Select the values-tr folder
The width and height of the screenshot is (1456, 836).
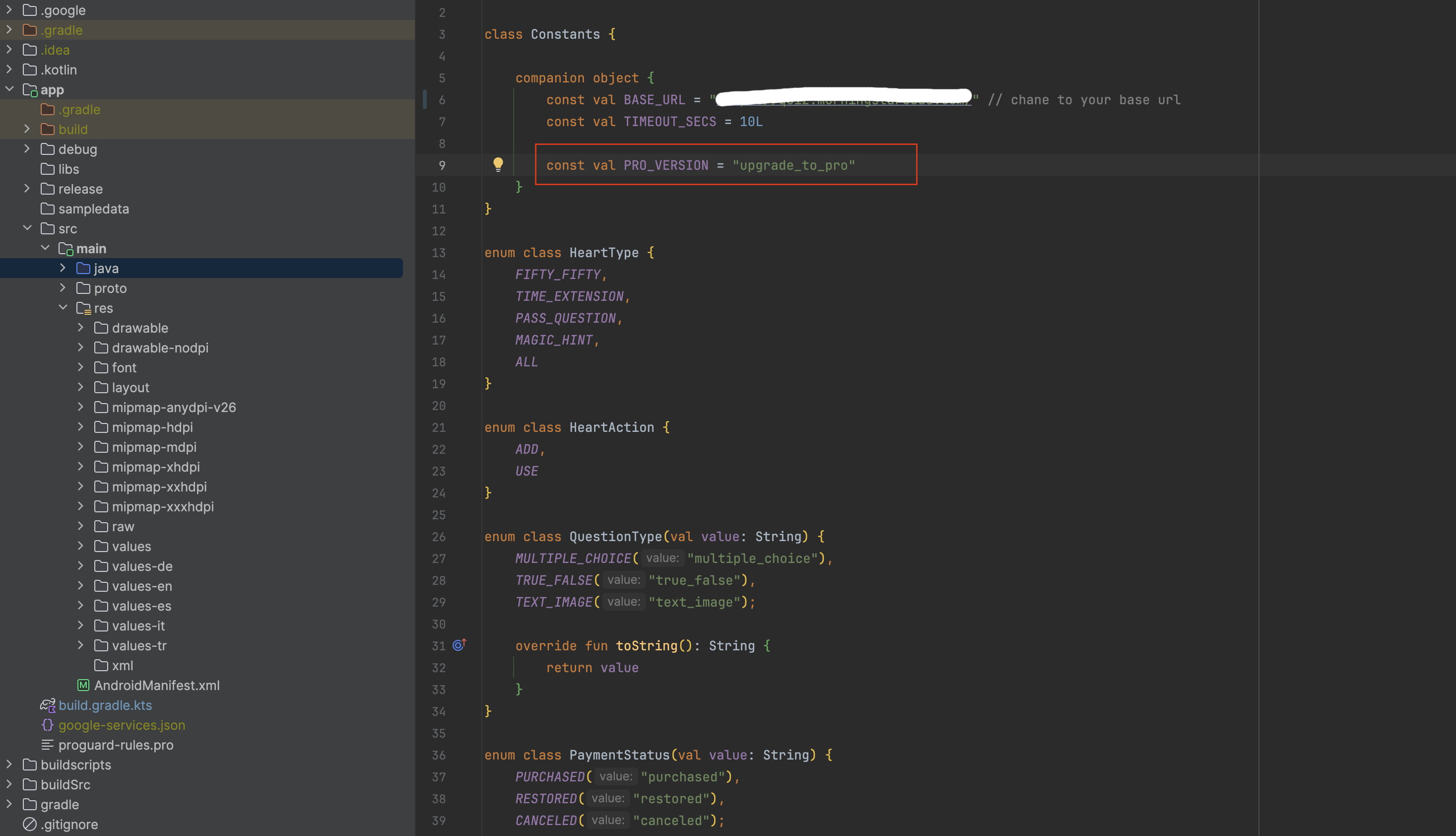pos(139,645)
